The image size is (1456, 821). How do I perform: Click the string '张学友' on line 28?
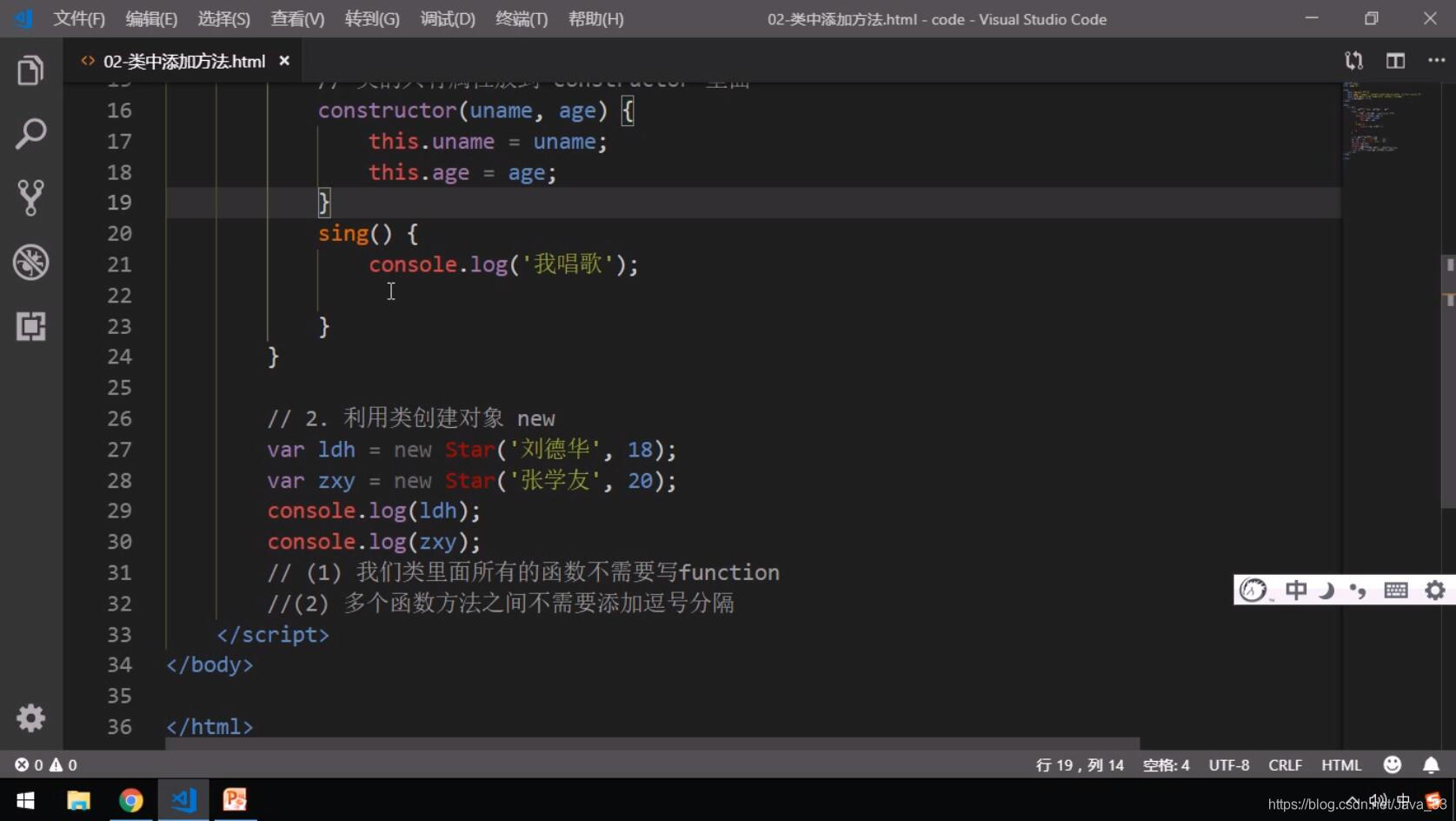point(555,480)
